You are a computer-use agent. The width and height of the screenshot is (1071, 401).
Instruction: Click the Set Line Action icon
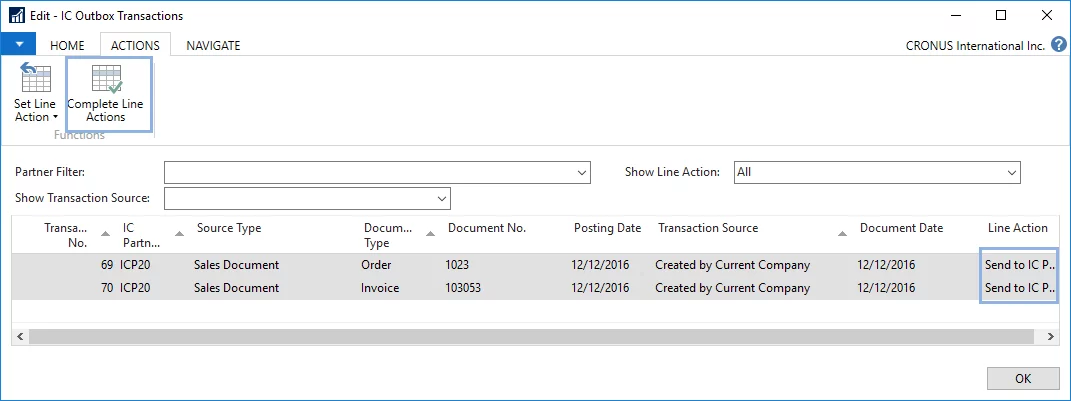point(35,78)
